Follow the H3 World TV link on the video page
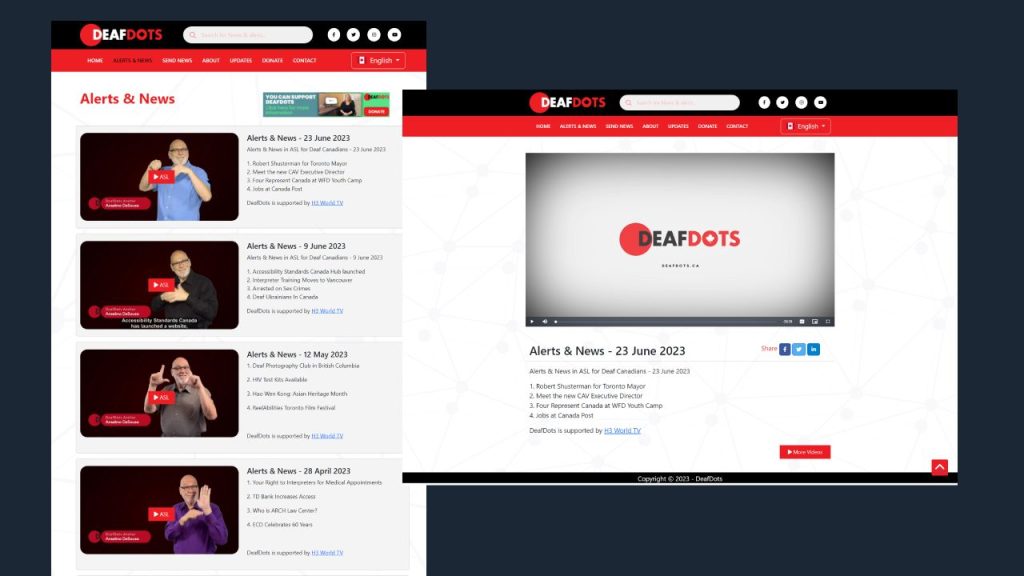1024x576 pixels. pyautogui.click(x=622, y=430)
